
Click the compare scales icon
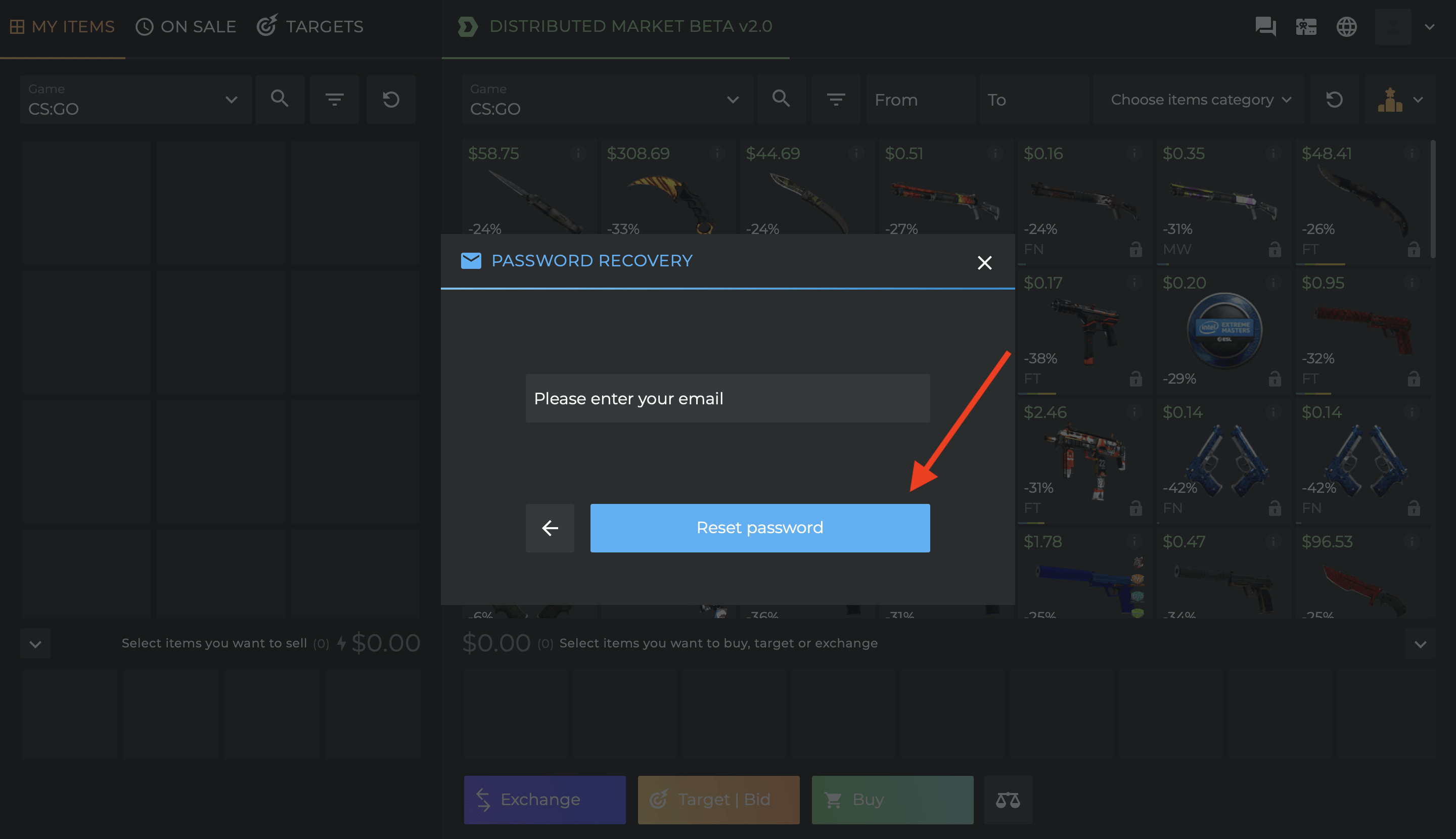(1008, 800)
